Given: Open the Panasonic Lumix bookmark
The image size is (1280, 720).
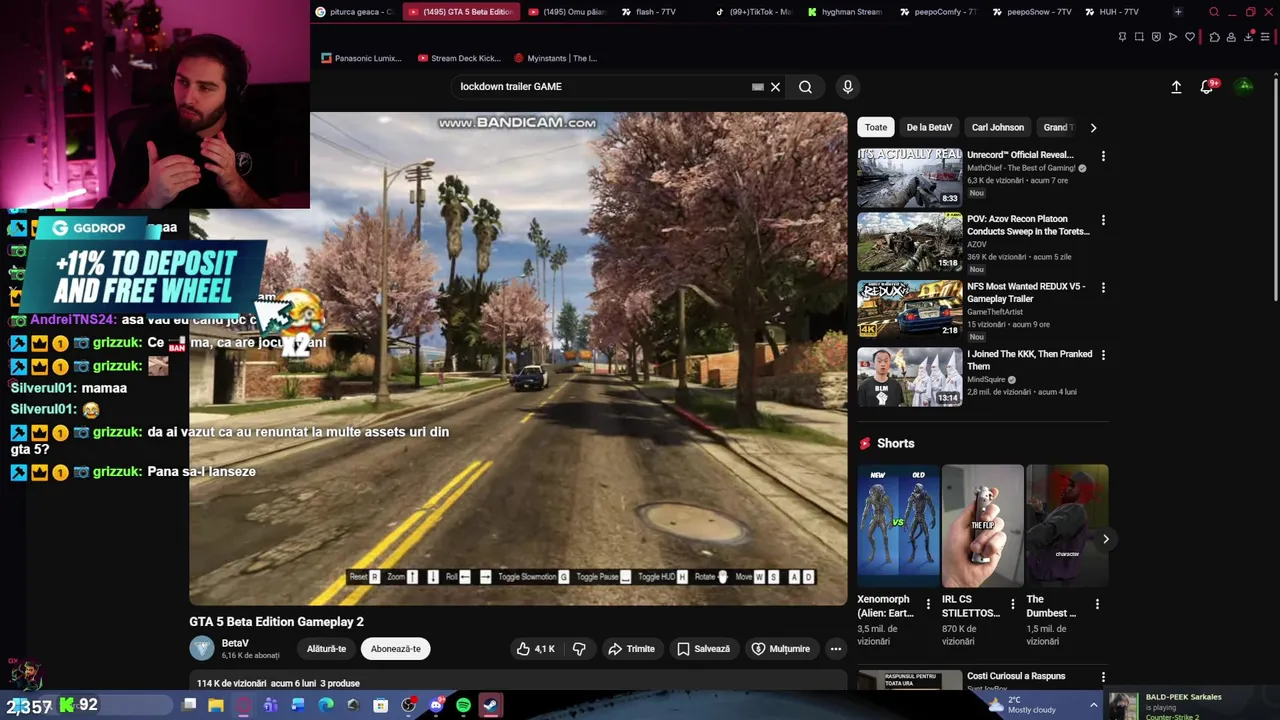Looking at the screenshot, I should pyautogui.click(x=361, y=58).
